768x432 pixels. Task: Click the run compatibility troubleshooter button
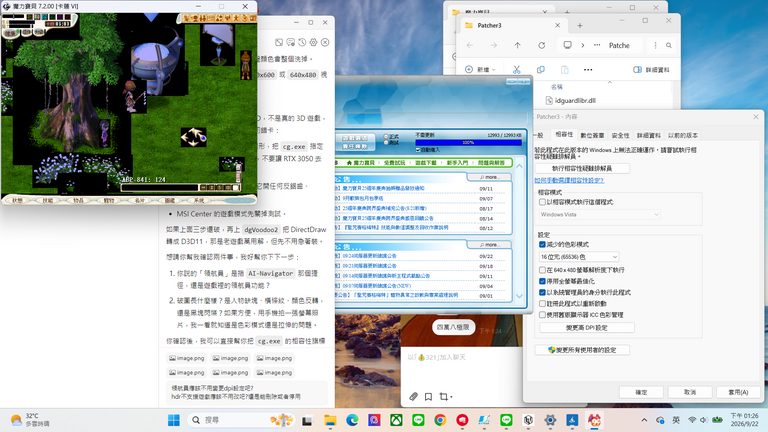pos(582,168)
